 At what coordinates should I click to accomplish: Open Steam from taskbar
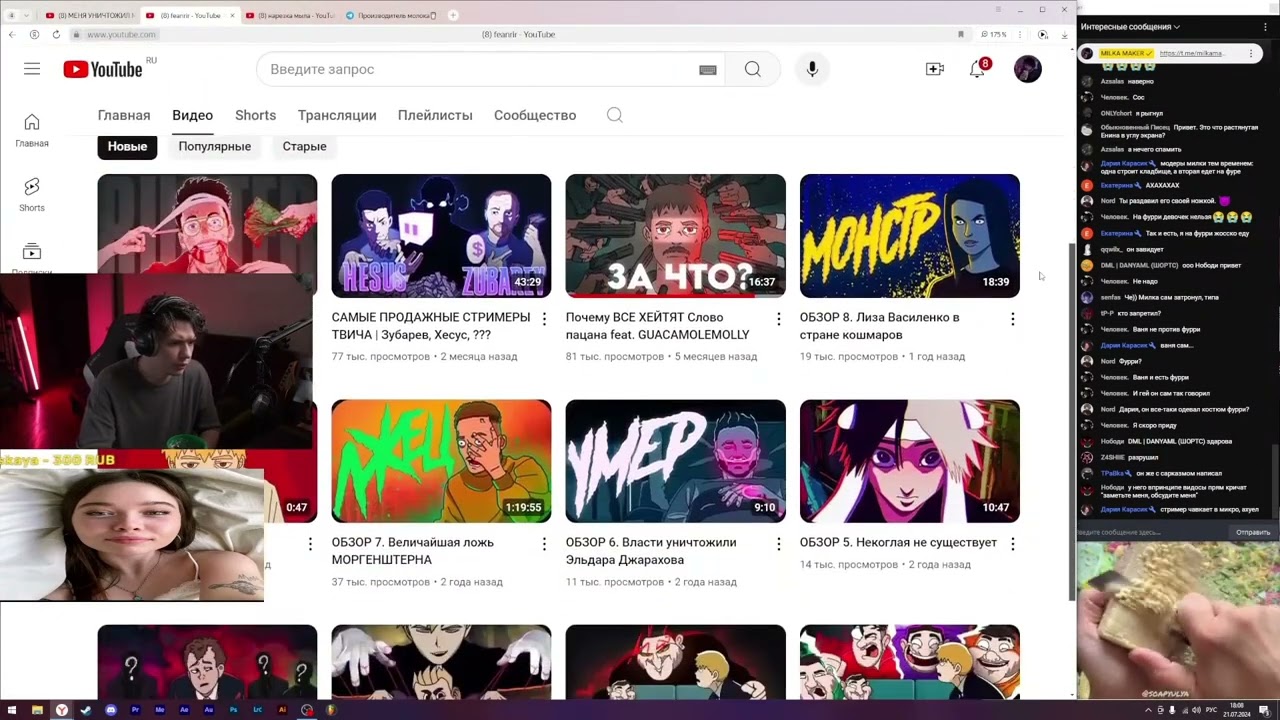86,710
